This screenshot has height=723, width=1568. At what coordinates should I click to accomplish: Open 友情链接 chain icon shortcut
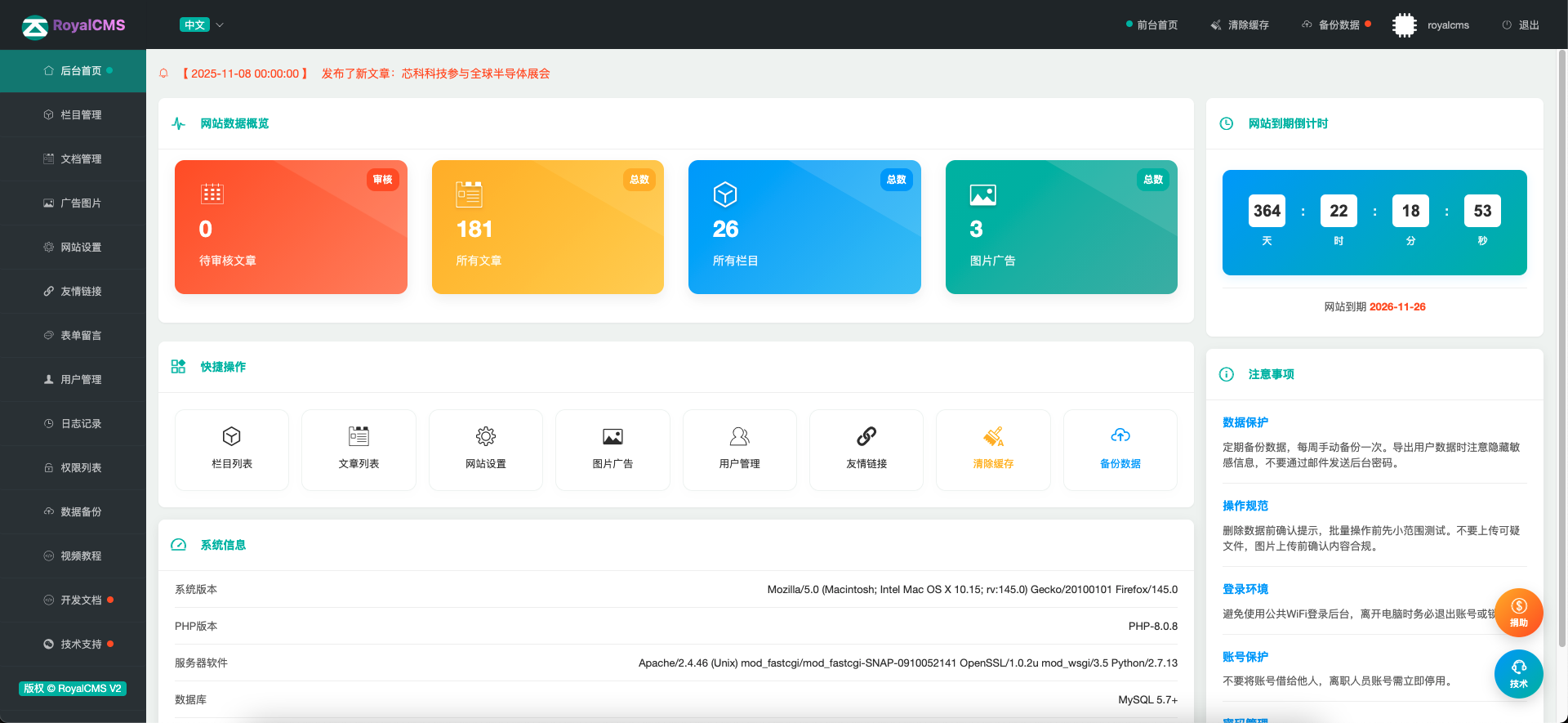pos(866,436)
